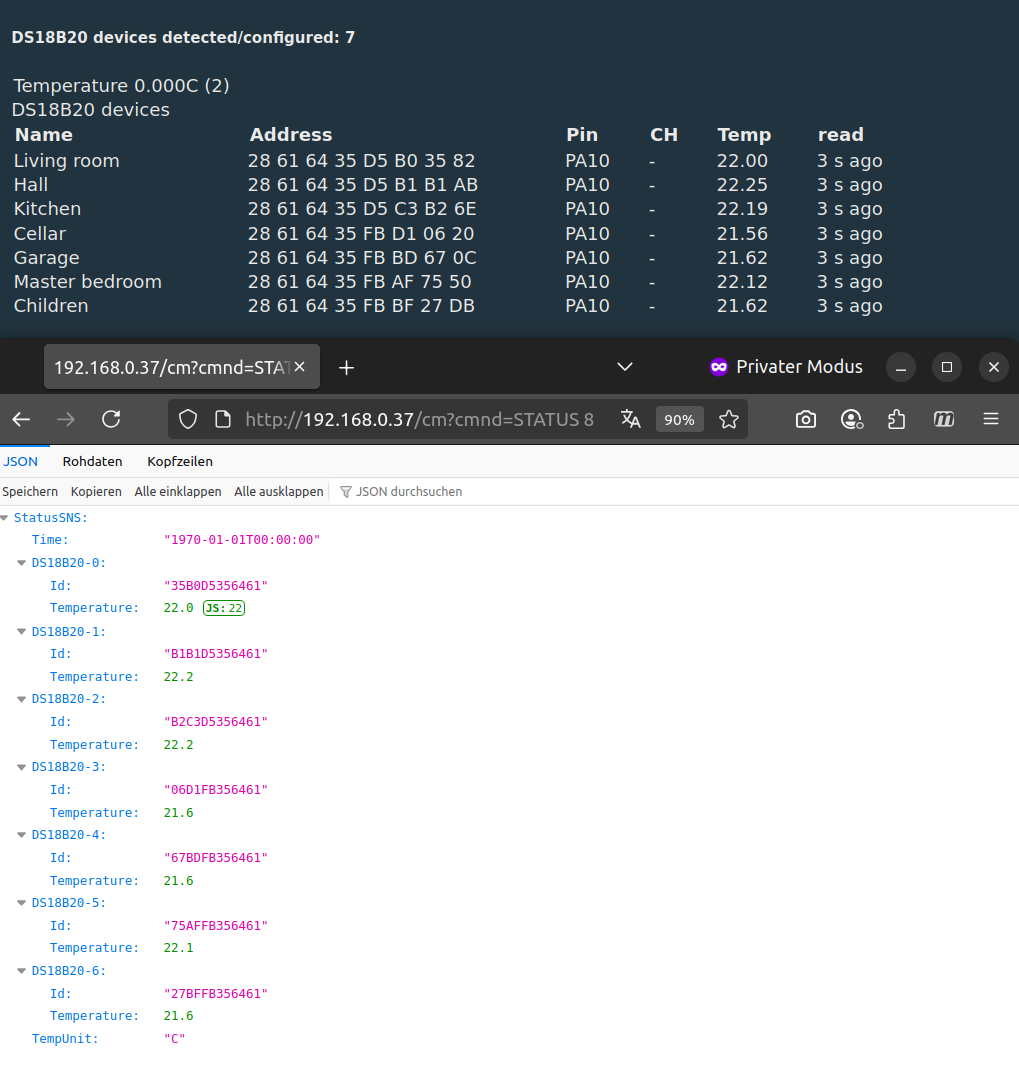This screenshot has width=1019, height=1065.
Task: Click the Cellar row name
Action: 40,234
